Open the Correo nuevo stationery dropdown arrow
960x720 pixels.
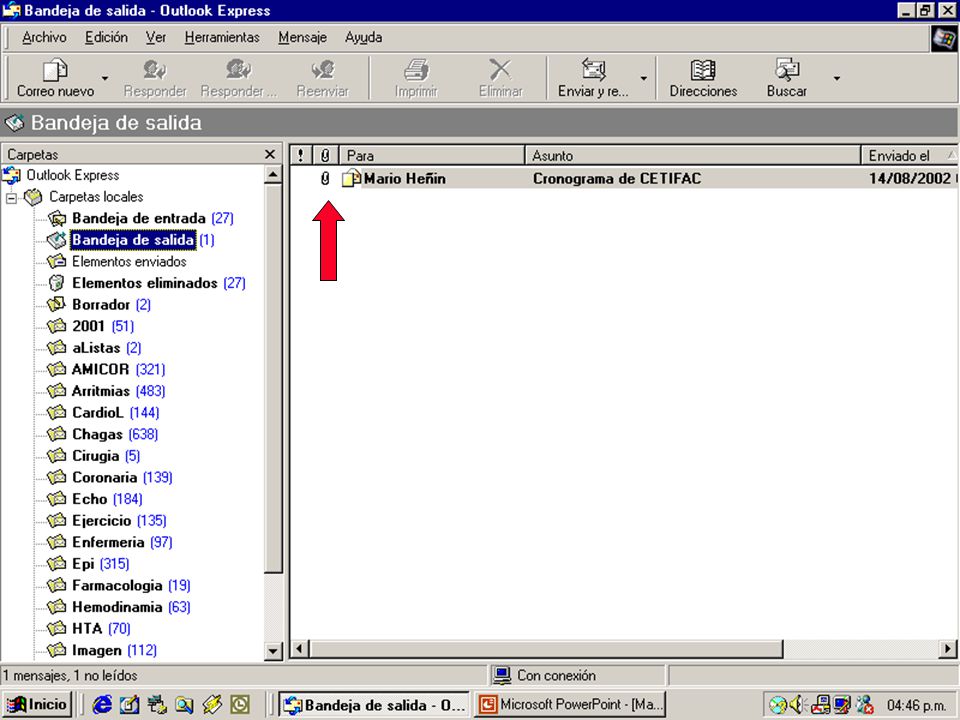105,78
